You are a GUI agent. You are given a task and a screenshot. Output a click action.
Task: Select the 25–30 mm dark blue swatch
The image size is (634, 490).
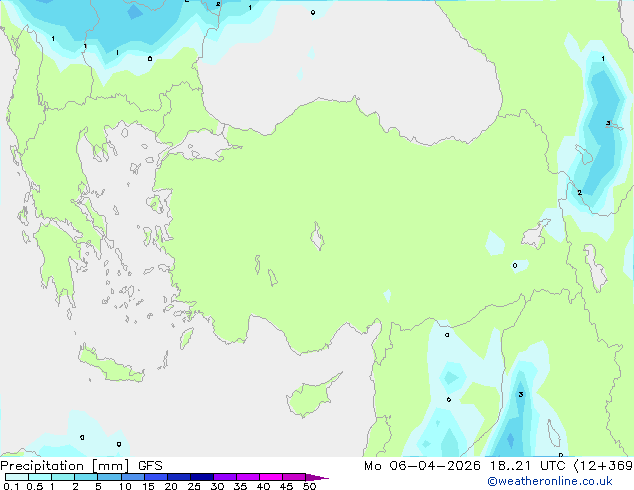tap(201, 477)
